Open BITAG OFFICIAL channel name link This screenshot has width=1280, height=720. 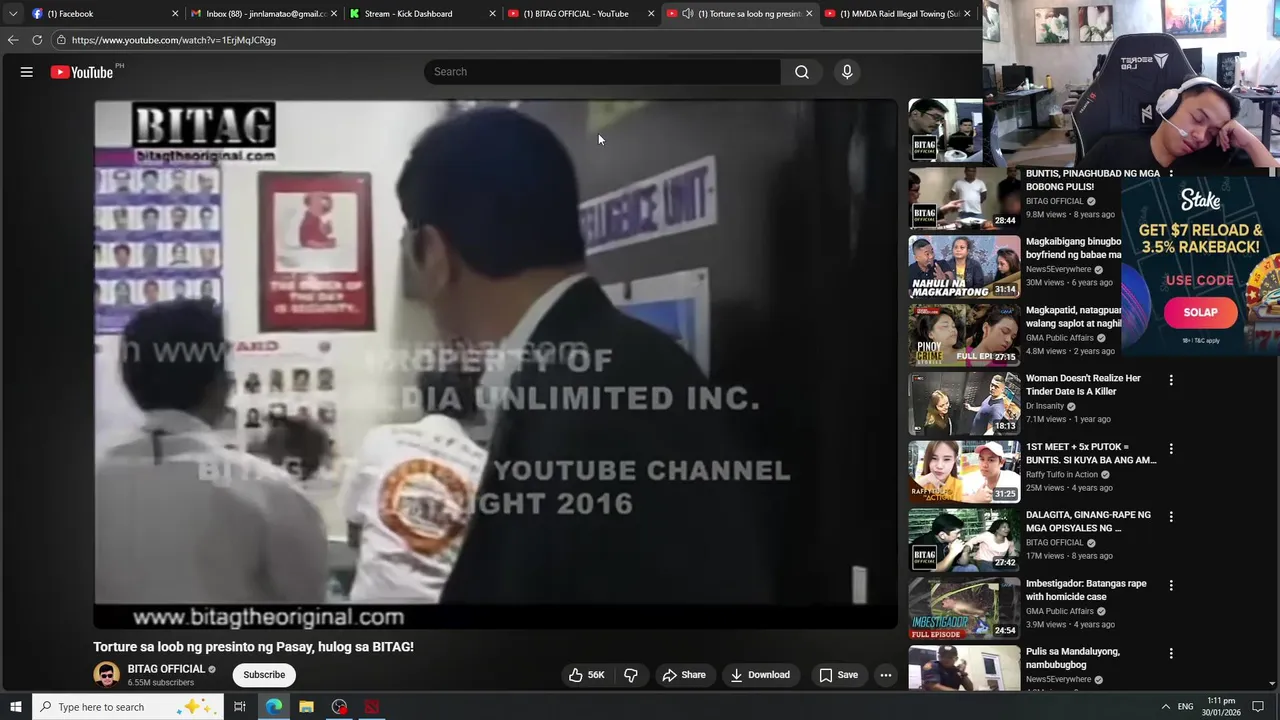click(x=166, y=669)
